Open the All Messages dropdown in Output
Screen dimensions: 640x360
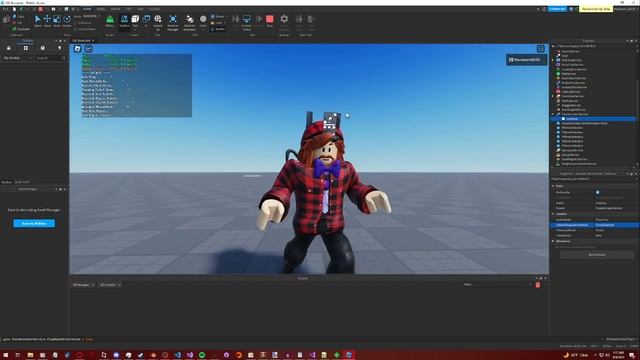click(83, 285)
